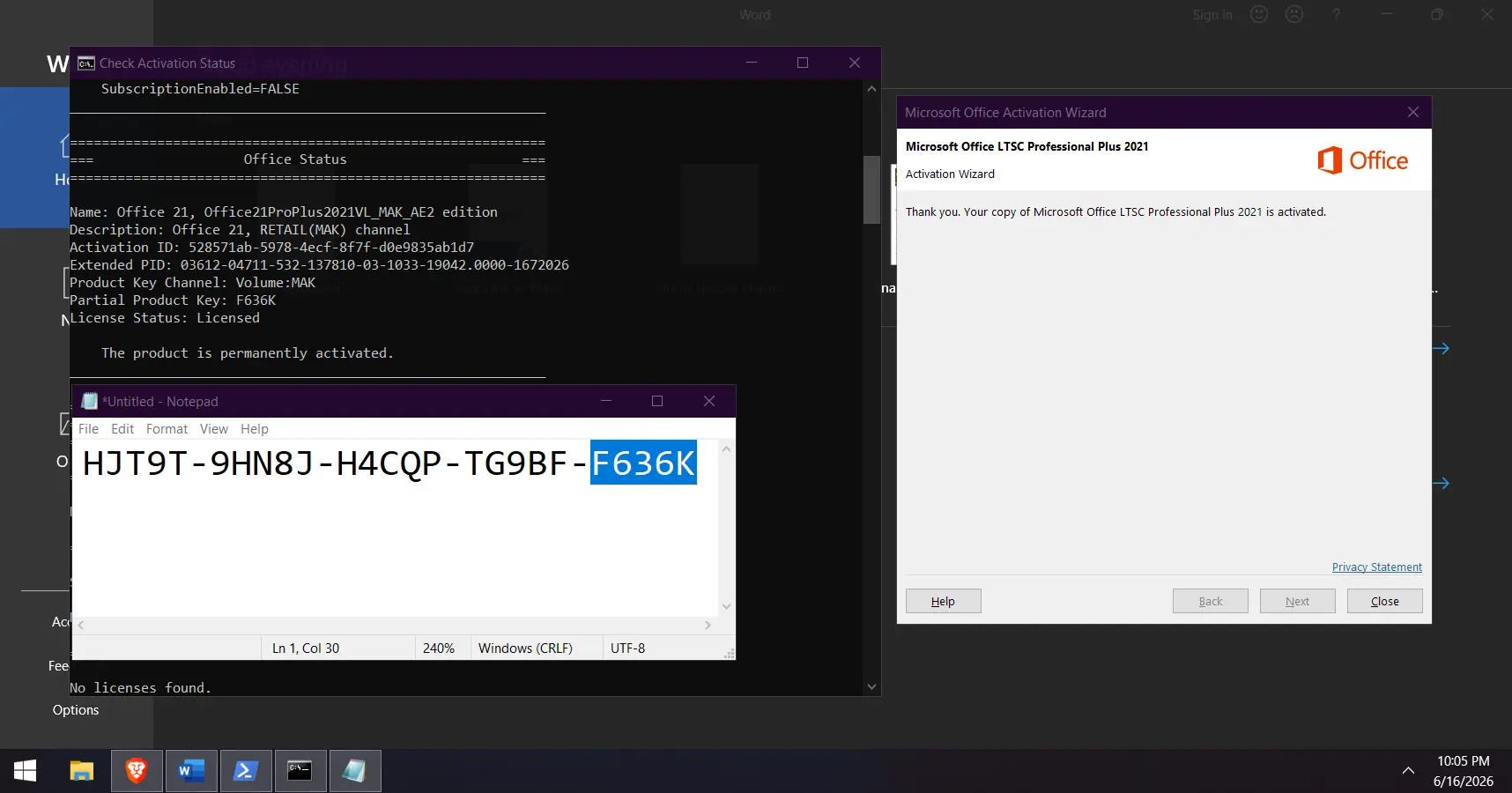This screenshot has height=793, width=1512.
Task: Open the Windows Start menu
Action: [x=26, y=771]
